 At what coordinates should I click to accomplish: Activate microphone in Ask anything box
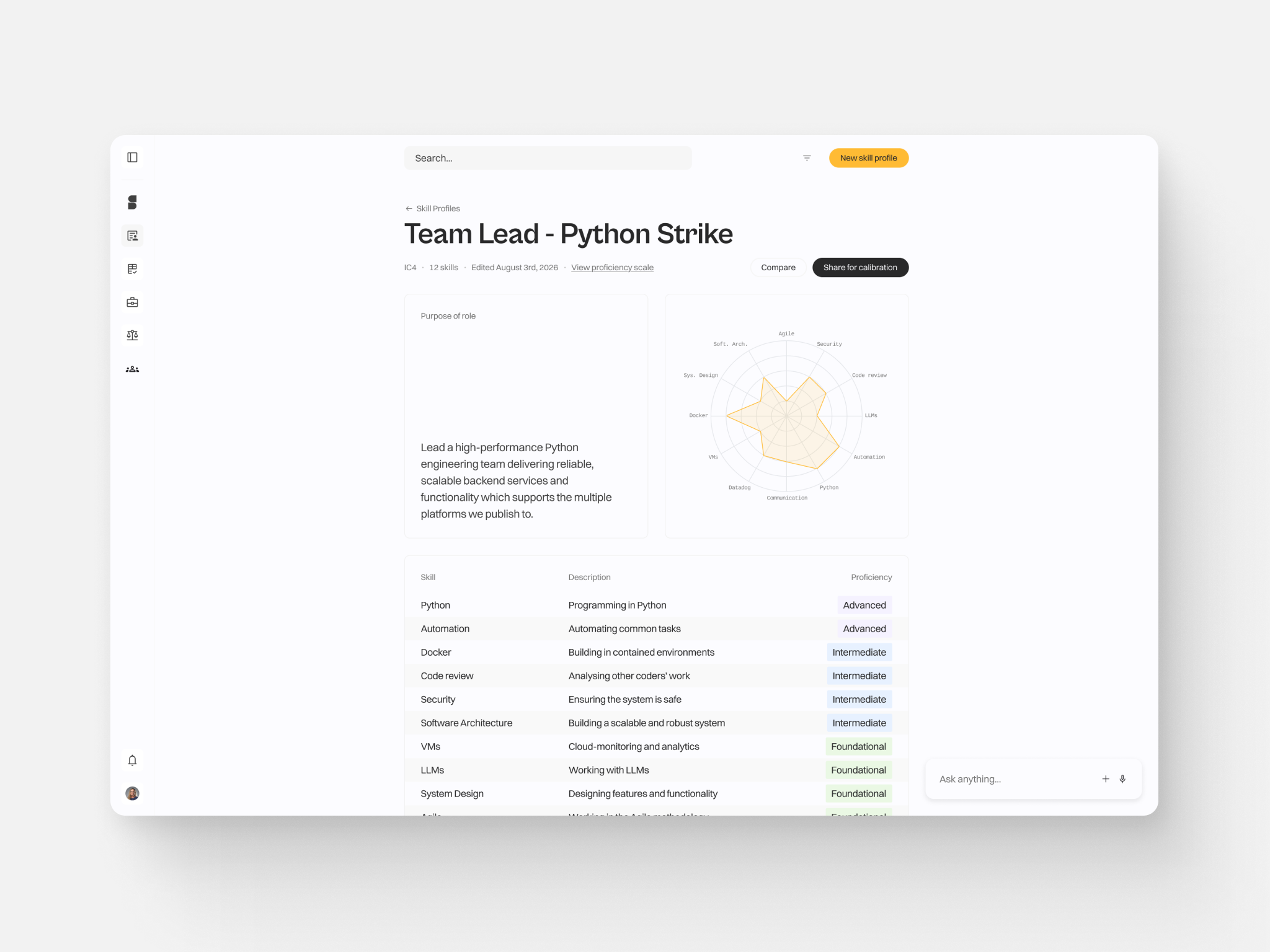tap(1122, 779)
